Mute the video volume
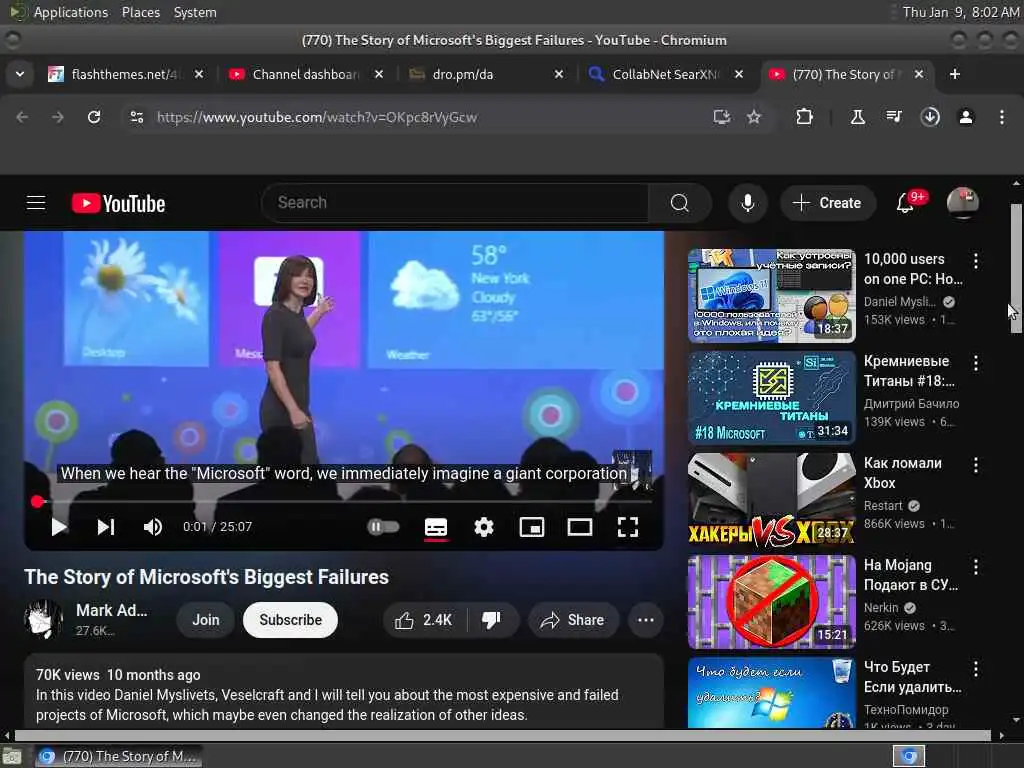Image resolution: width=1024 pixels, height=768 pixels. click(x=152, y=527)
